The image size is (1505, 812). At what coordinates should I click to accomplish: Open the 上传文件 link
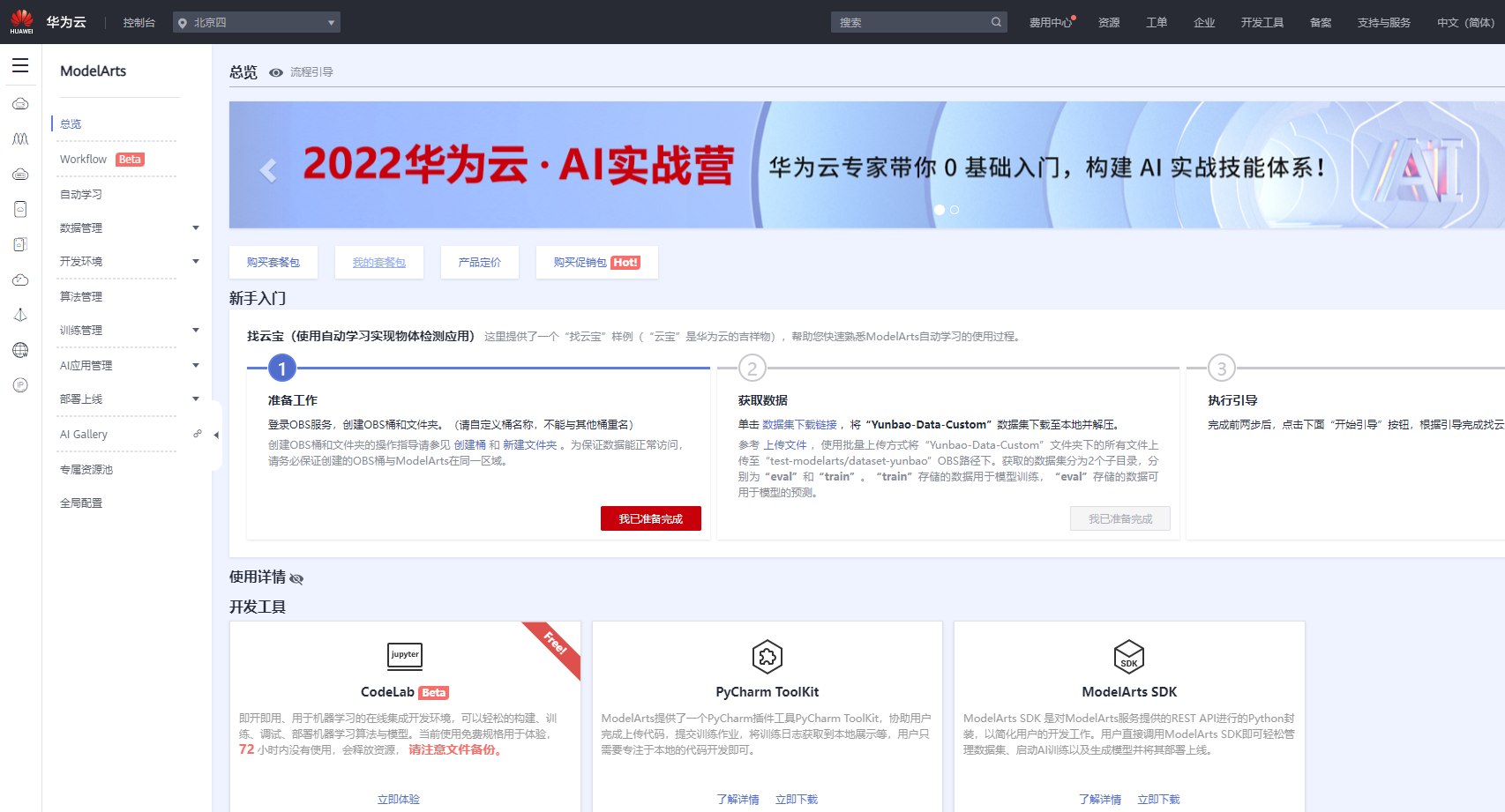(x=785, y=445)
